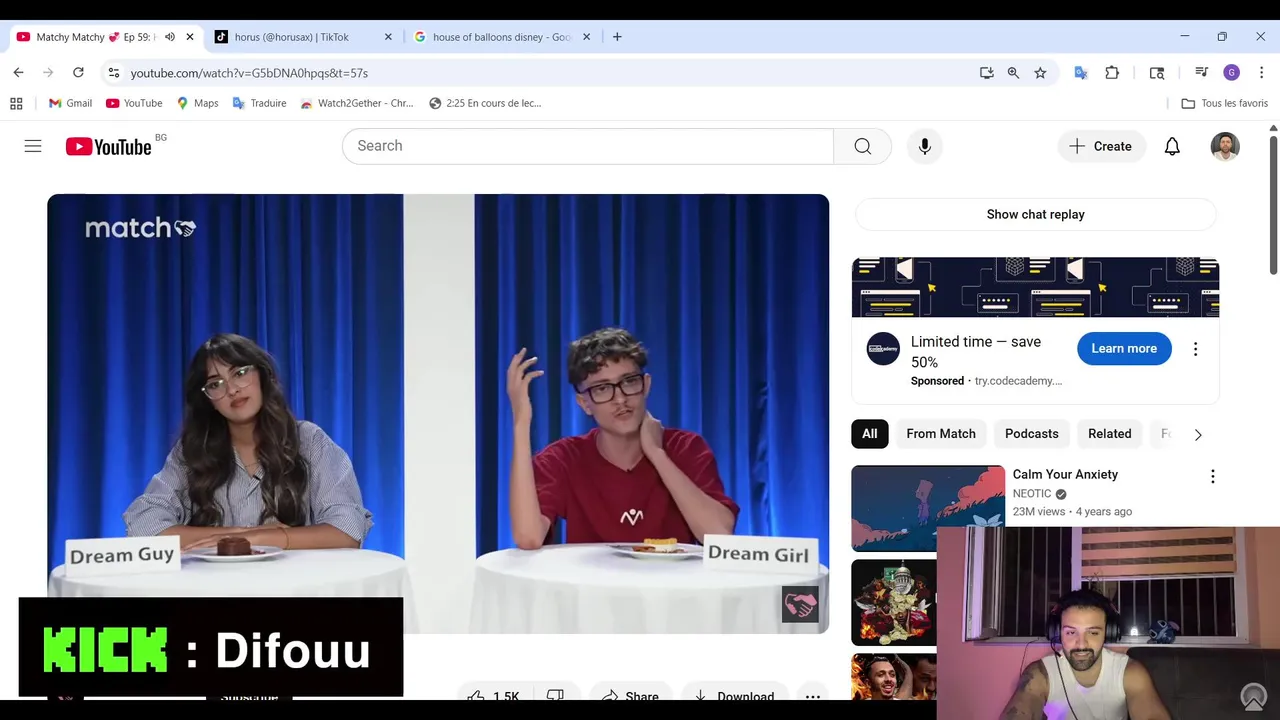The width and height of the screenshot is (1280, 720).
Task: Open options for Calm Your Anxiety video
Action: (1213, 477)
